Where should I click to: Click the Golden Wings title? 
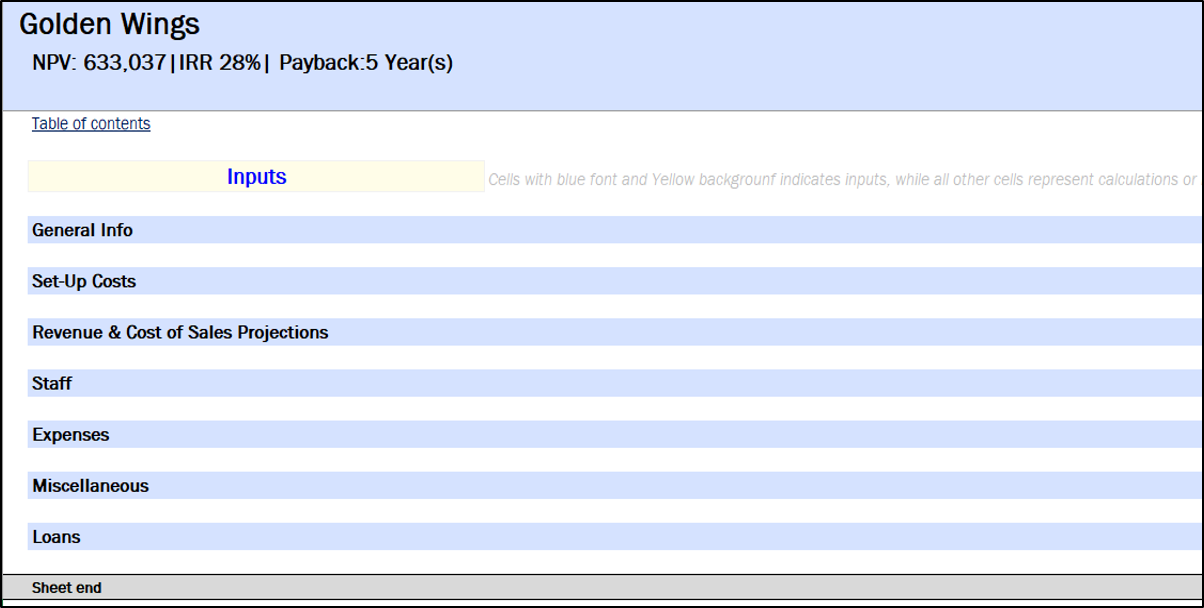[x=109, y=24]
